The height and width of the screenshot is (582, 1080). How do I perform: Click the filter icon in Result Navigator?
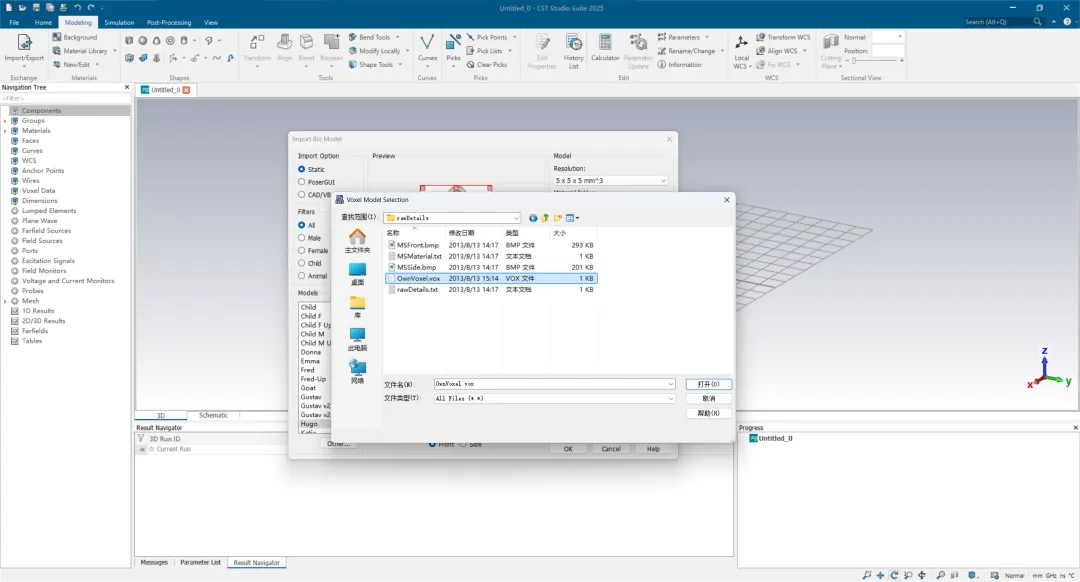pyautogui.click(x=141, y=439)
